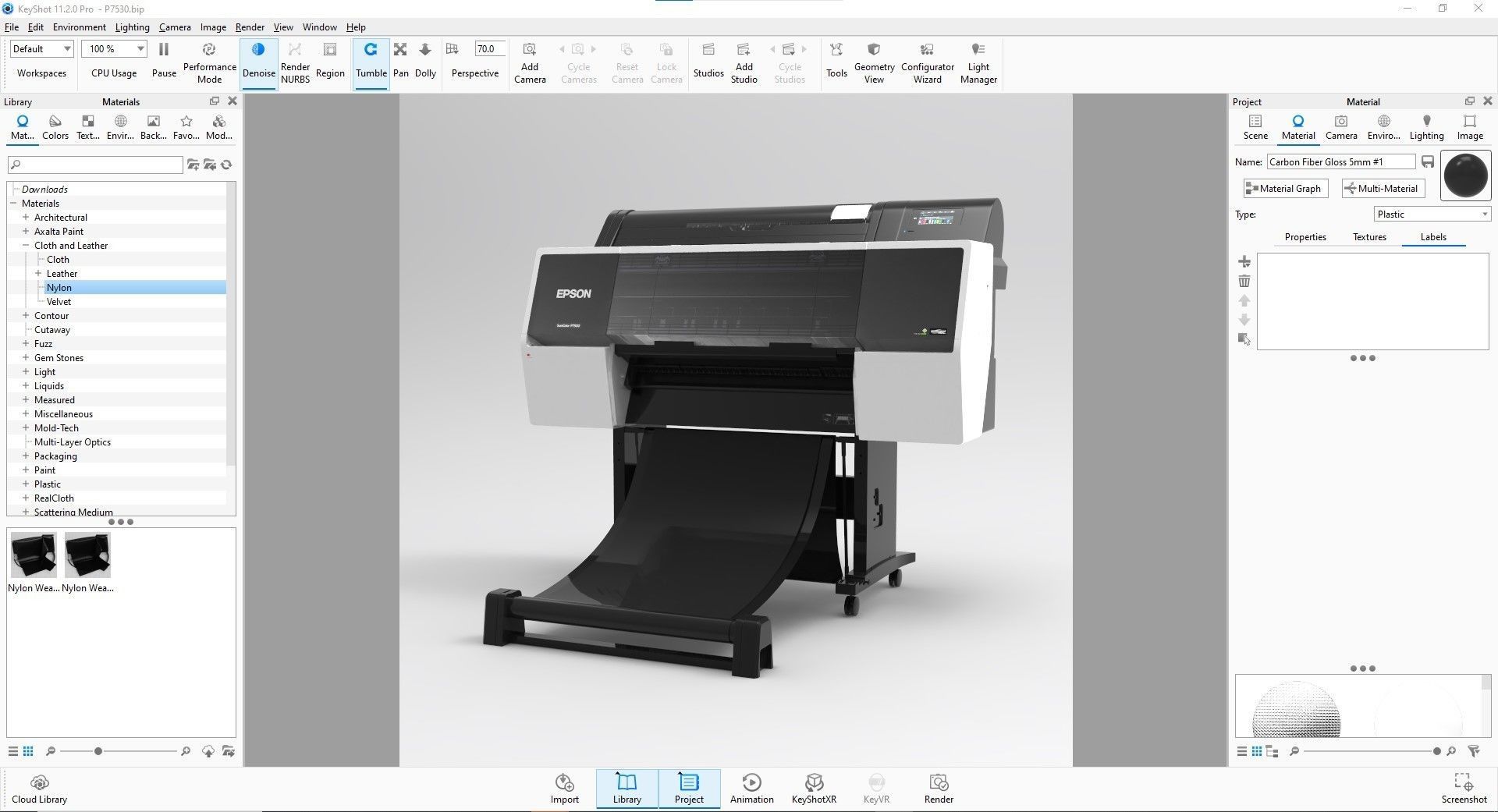The width and height of the screenshot is (1498, 812).
Task: Expand the Gem Stones folder
Action: (26, 358)
